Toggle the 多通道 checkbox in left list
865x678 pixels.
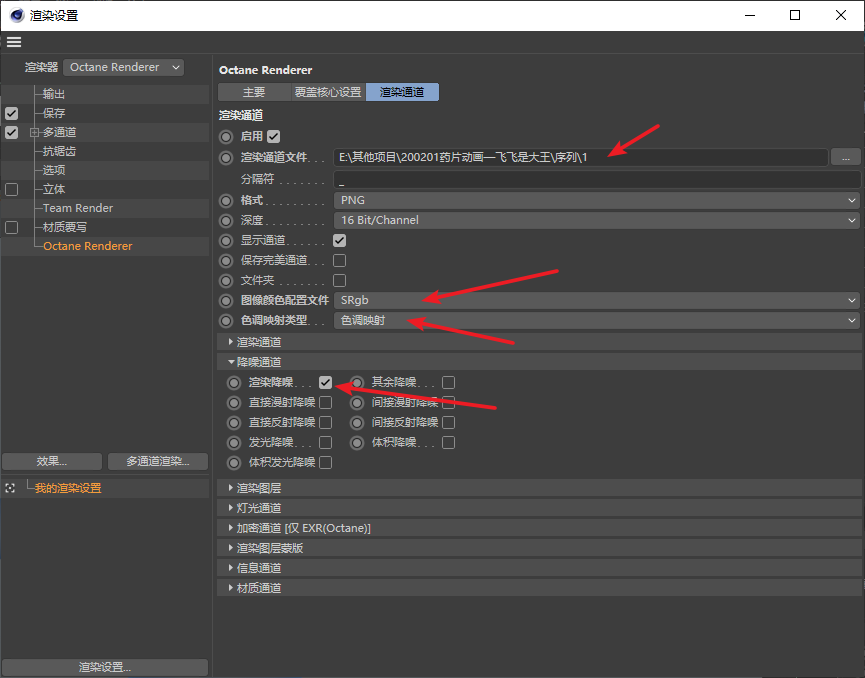pos(12,133)
